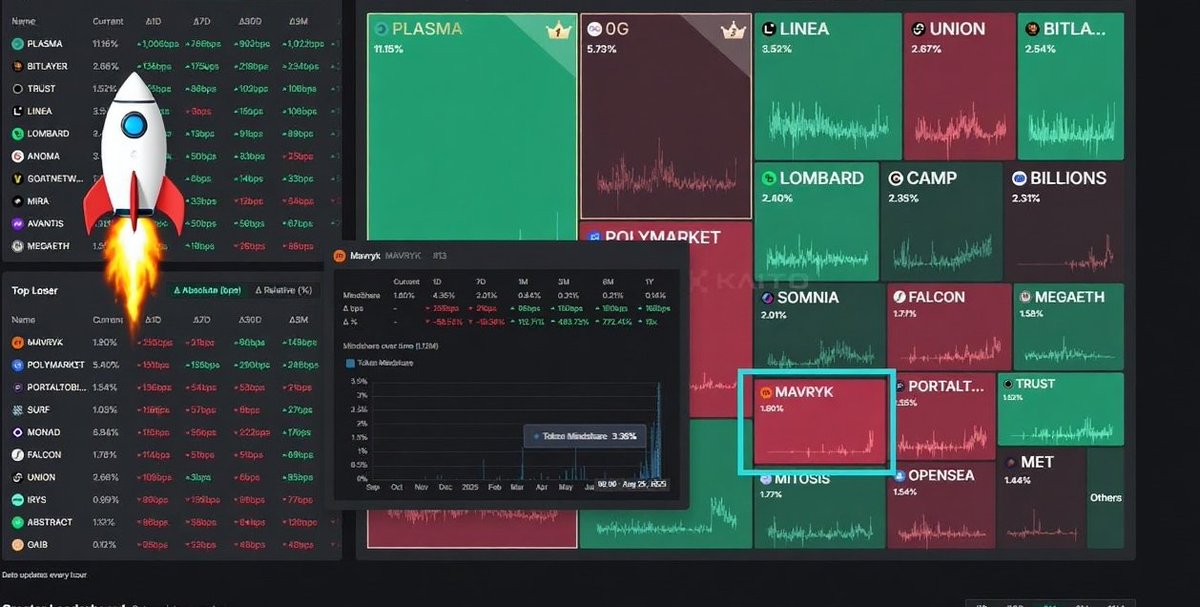Screen dimensions: 1200x607
Task: Click the PORTALTOBI... icon in Top Loser table
Action: [x=17, y=387]
